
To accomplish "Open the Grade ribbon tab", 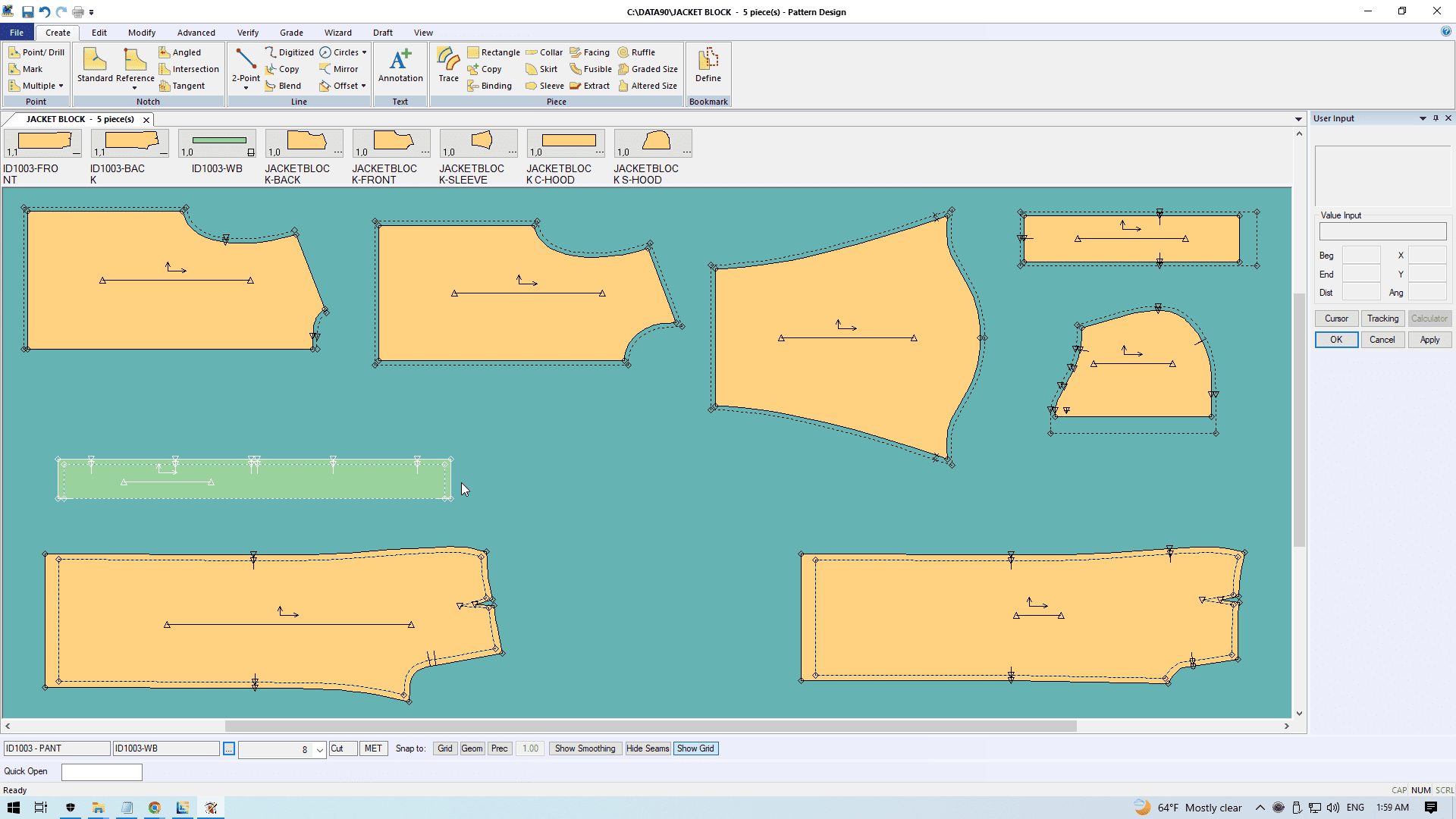I will click(291, 33).
